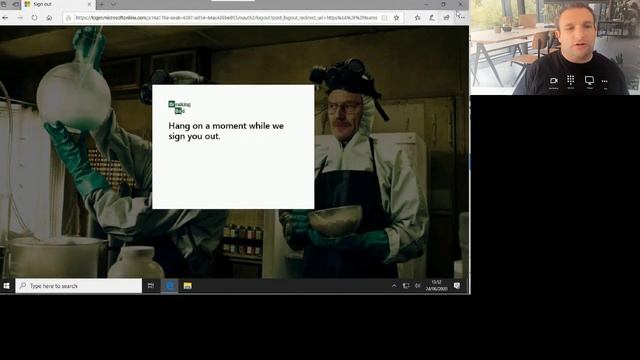
Task: Close the Sign out tab
Action: click(x=90, y=4)
